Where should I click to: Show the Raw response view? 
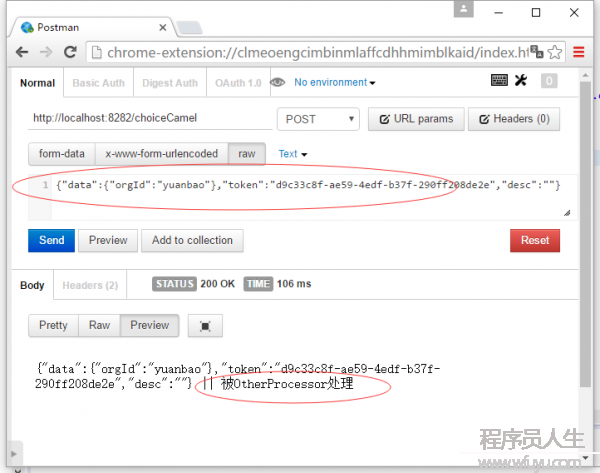99,325
